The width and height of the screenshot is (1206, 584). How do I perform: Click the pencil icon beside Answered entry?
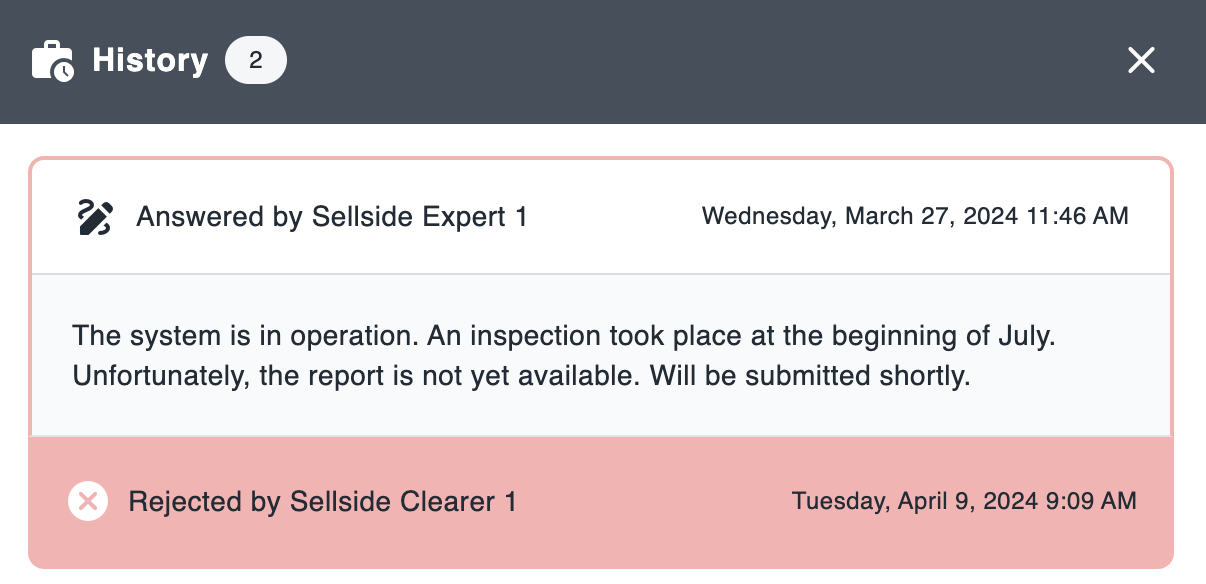coord(95,217)
